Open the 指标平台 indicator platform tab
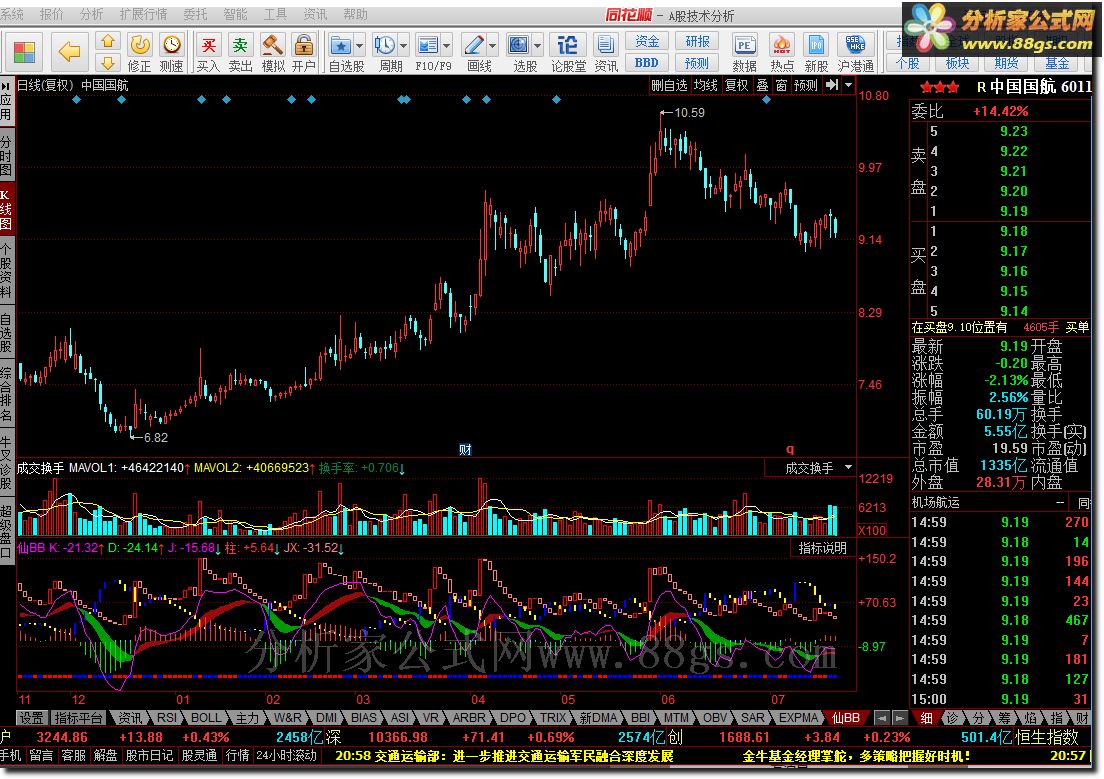Viewport: 1104px width, 779px height. 78,718
